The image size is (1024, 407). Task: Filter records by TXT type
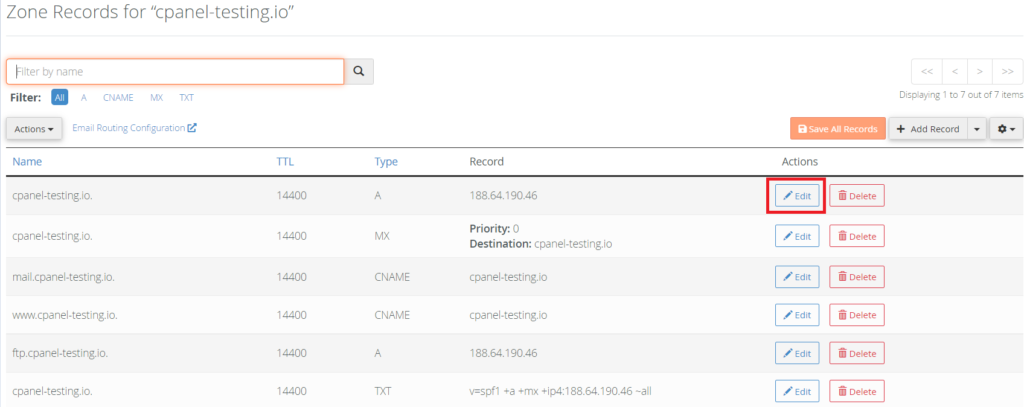(x=187, y=97)
